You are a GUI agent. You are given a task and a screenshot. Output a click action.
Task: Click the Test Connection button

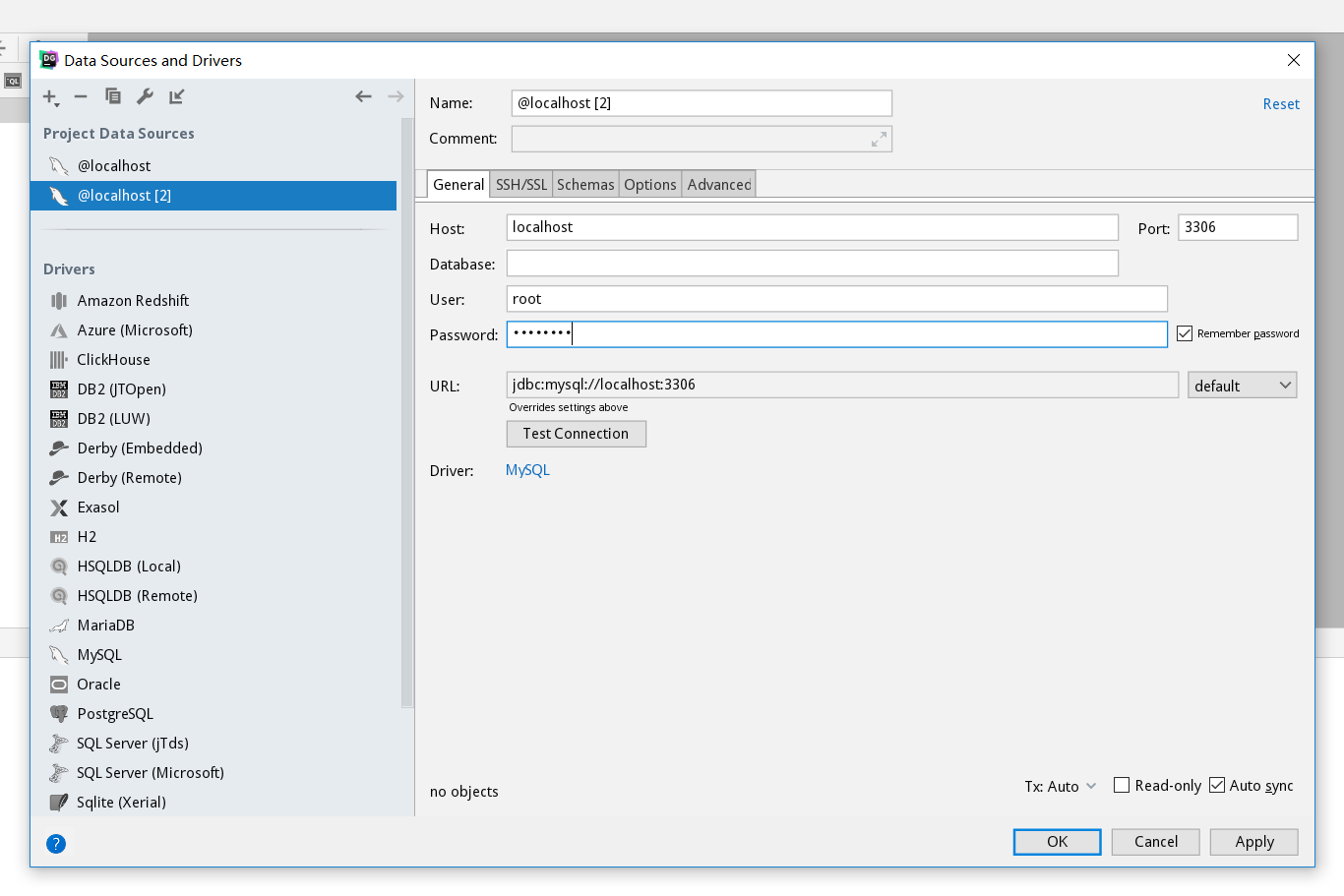click(577, 434)
